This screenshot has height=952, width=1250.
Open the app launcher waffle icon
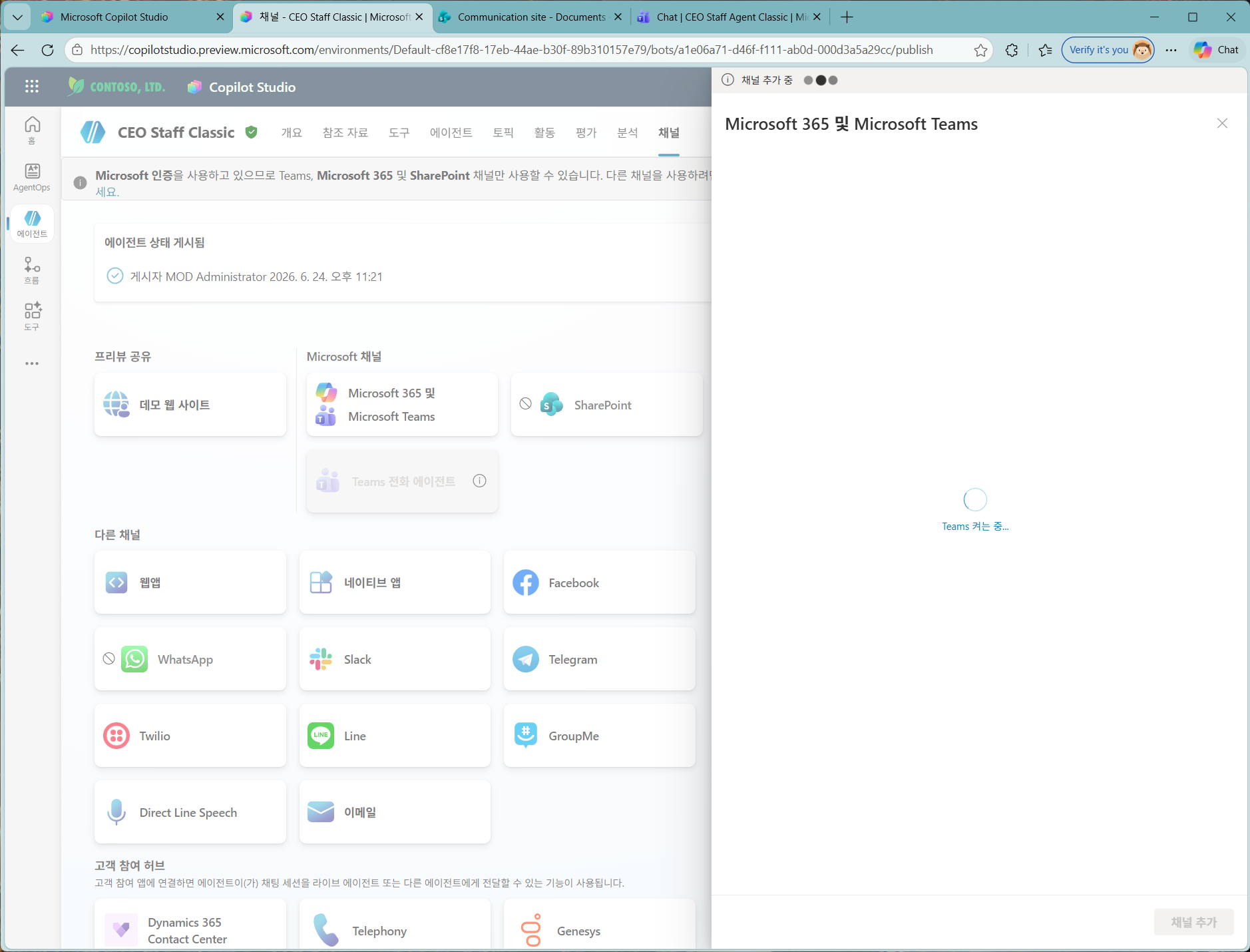pos(32,87)
